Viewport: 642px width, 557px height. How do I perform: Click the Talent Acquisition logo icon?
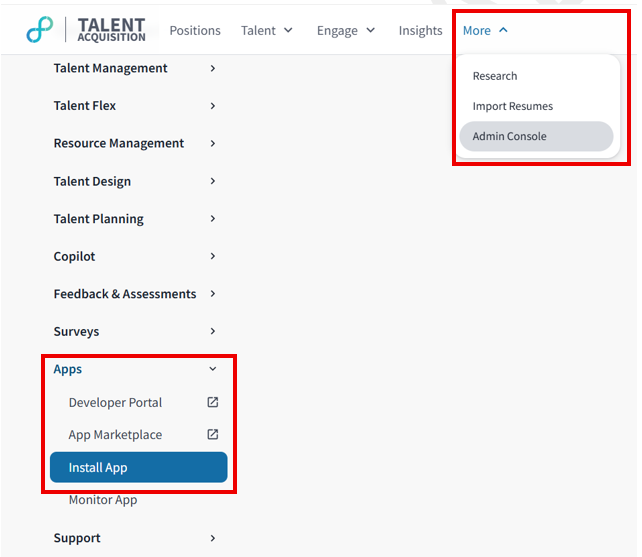pyautogui.click(x=39, y=30)
